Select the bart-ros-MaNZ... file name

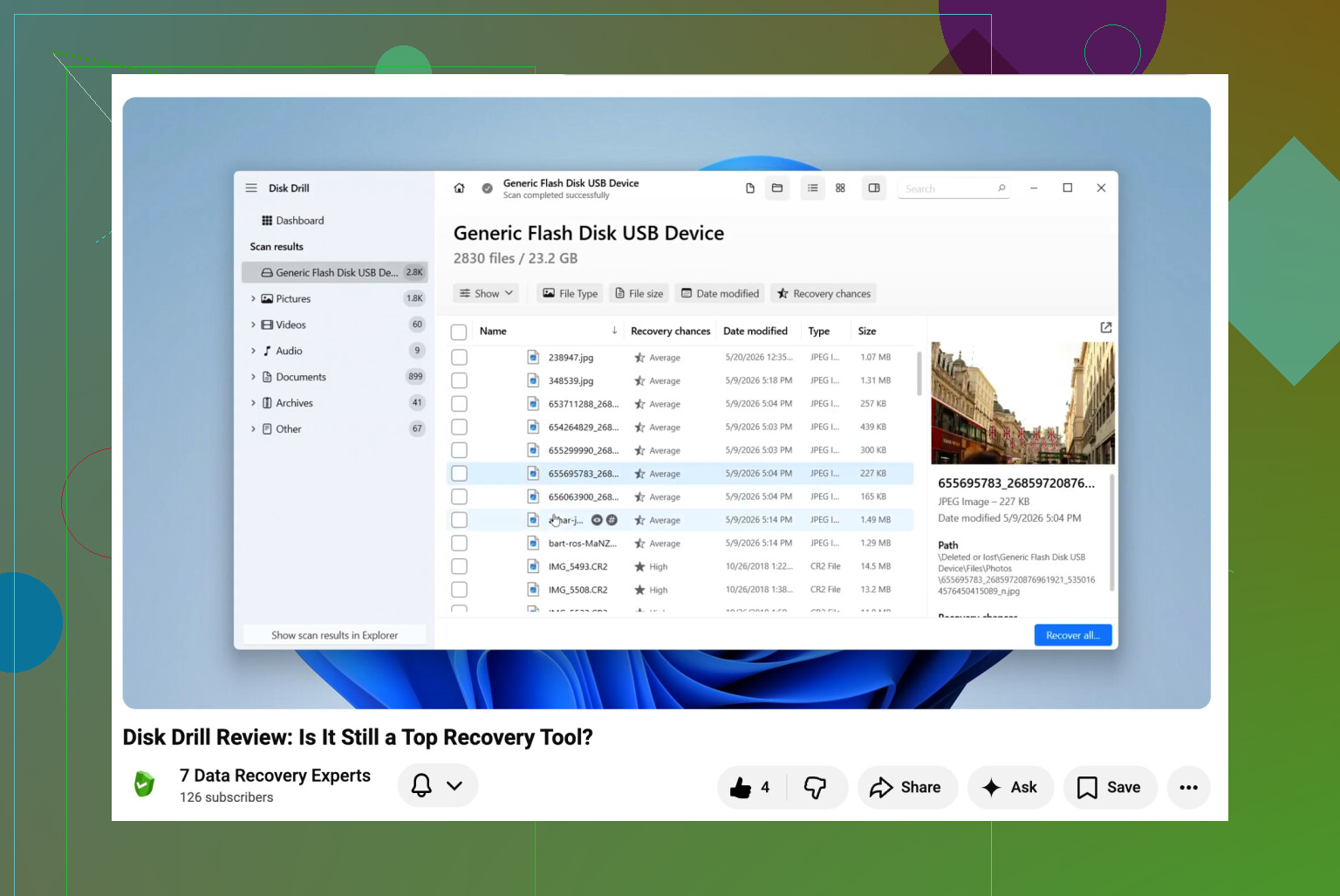coord(583,544)
